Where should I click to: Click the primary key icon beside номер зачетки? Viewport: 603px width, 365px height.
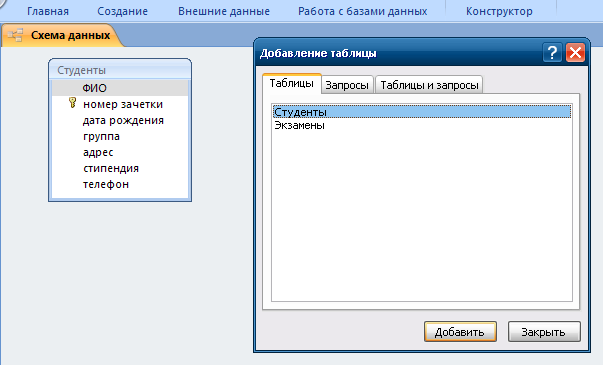pos(72,103)
